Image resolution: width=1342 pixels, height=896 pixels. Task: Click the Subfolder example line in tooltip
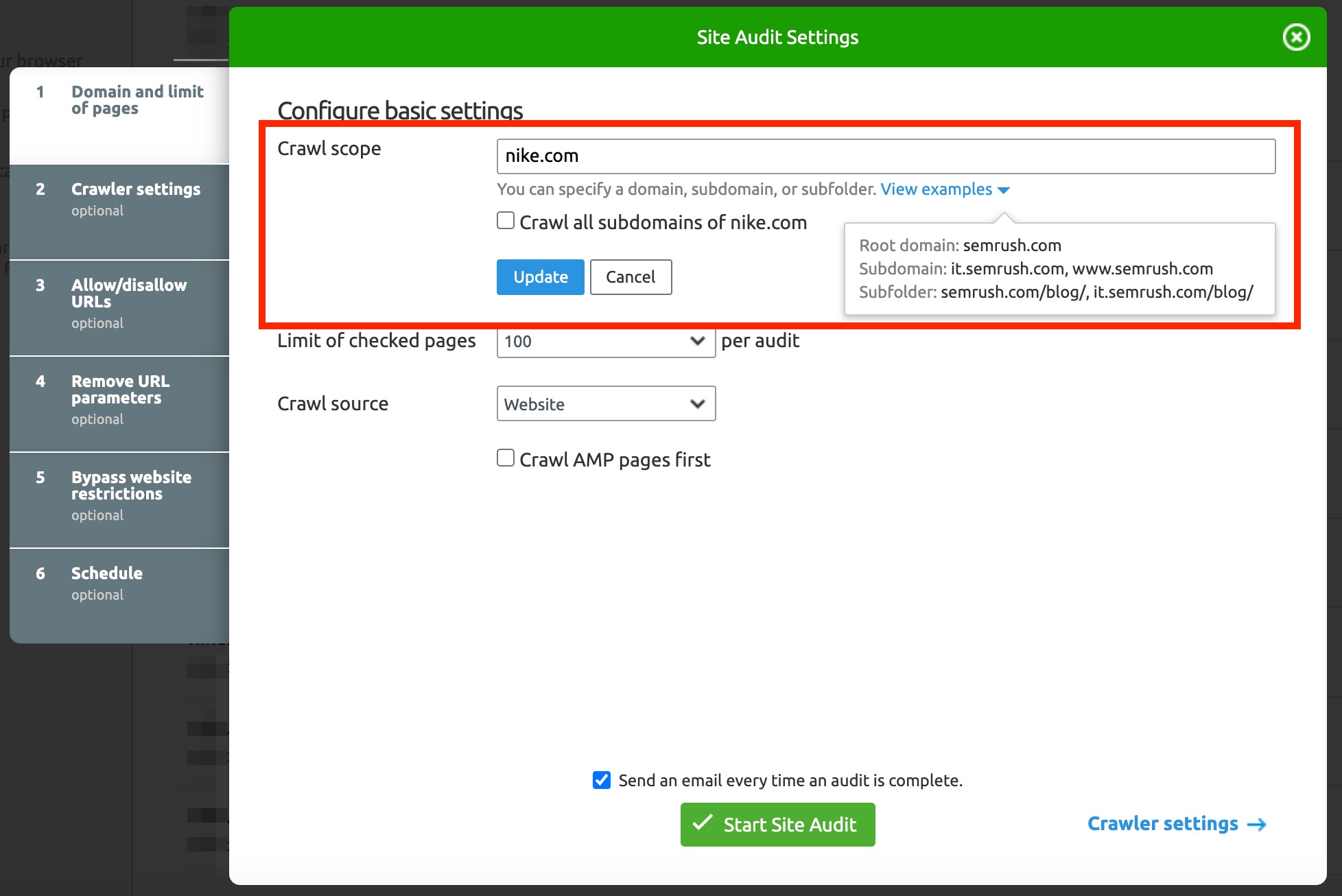click(1056, 292)
